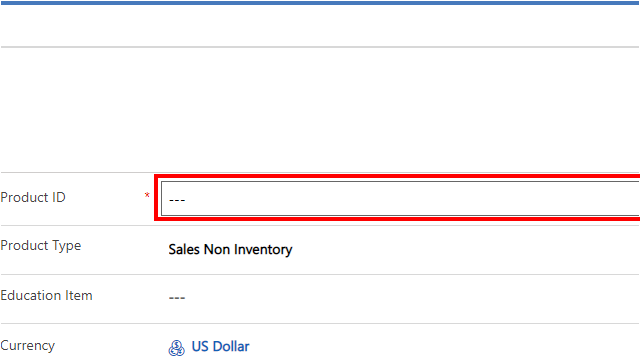Click the Education Item field label
Image resolution: width=640 pixels, height=360 pixels.
[47, 296]
